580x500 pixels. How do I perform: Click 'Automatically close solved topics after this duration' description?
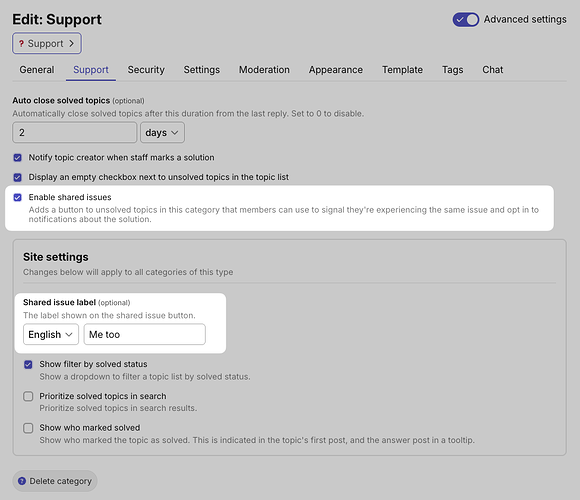point(188,114)
